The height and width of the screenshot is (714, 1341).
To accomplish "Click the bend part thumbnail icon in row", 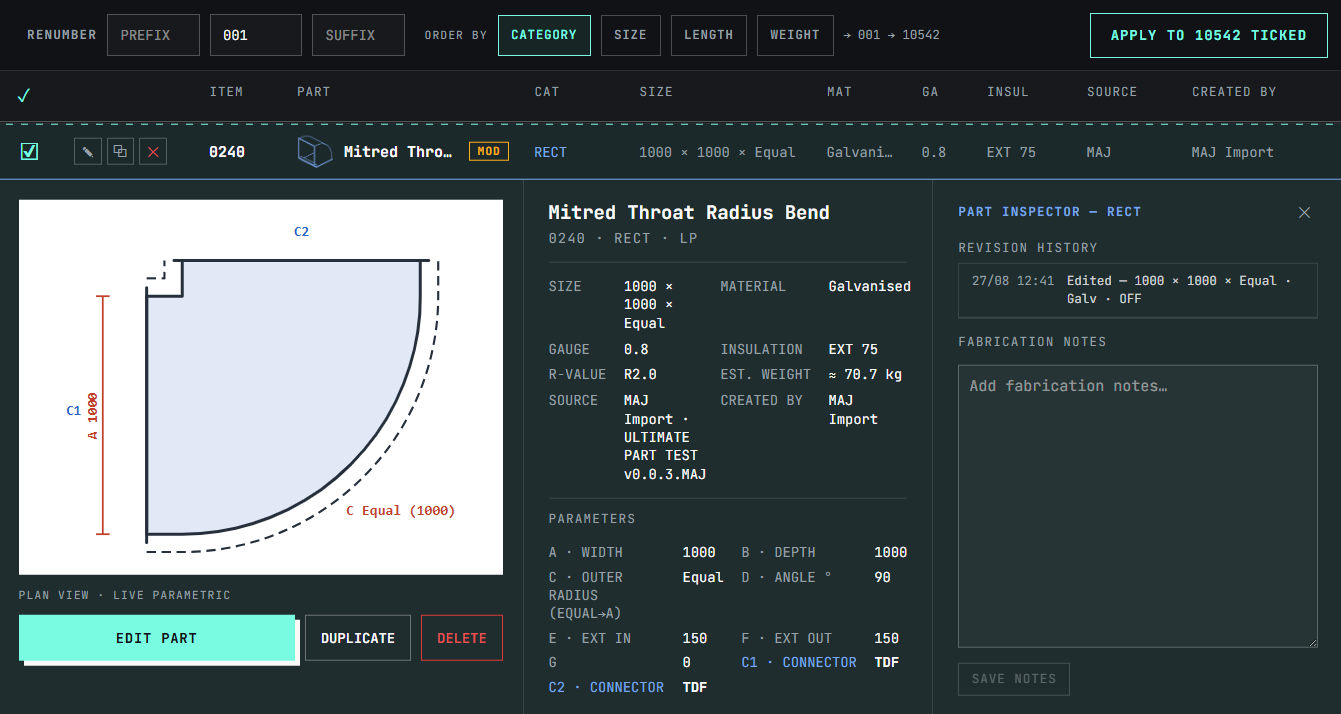I will click(x=314, y=152).
